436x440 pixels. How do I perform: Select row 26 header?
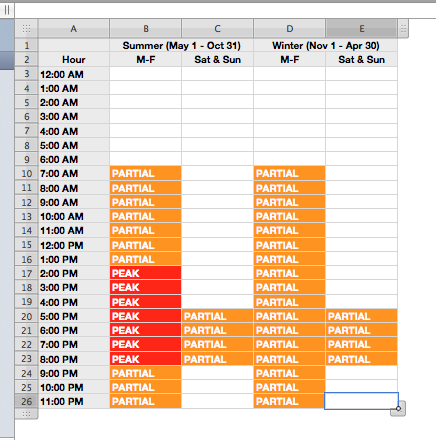point(27,401)
